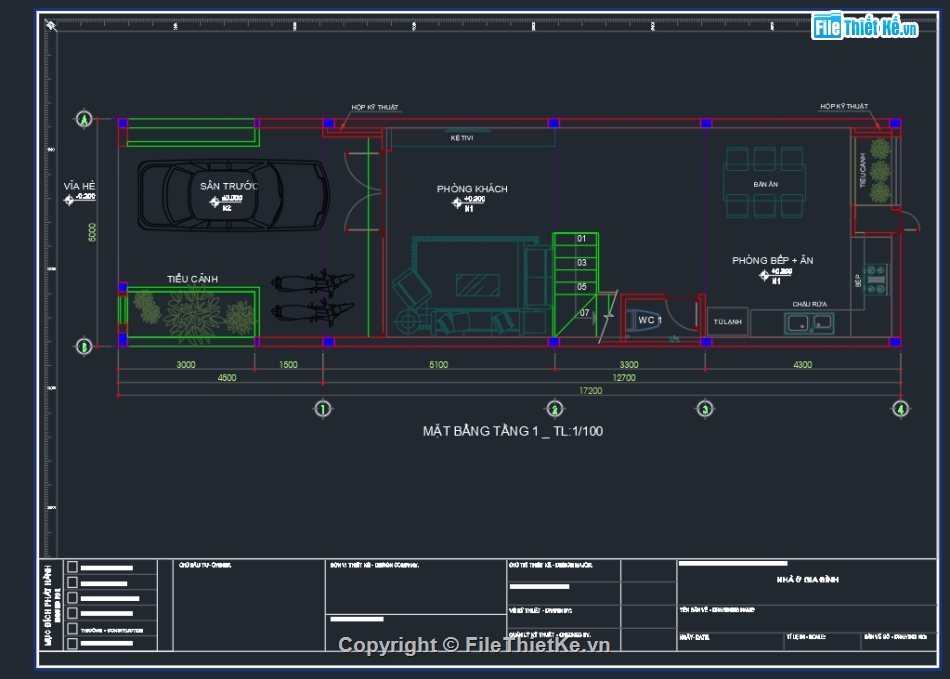950x679 pixels.
Task: Select the PHÒNG KHÁCH room label
Action: [x=472, y=189]
